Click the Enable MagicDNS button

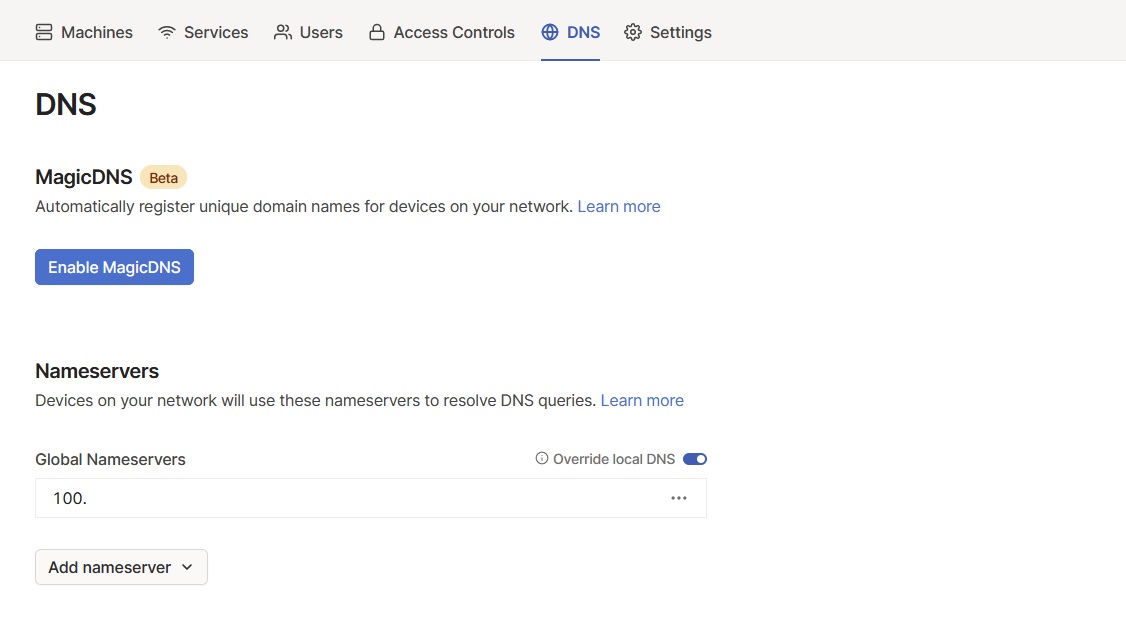coord(114,267)
